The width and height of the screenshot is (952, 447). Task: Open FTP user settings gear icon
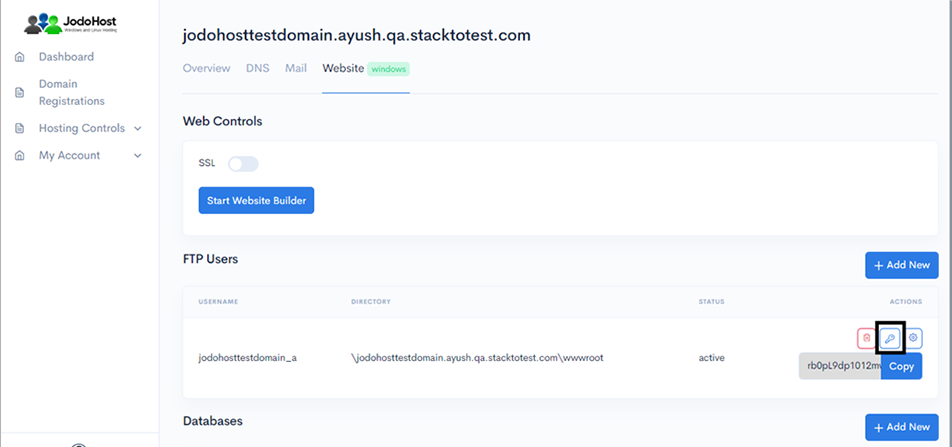tap(913, 338)
